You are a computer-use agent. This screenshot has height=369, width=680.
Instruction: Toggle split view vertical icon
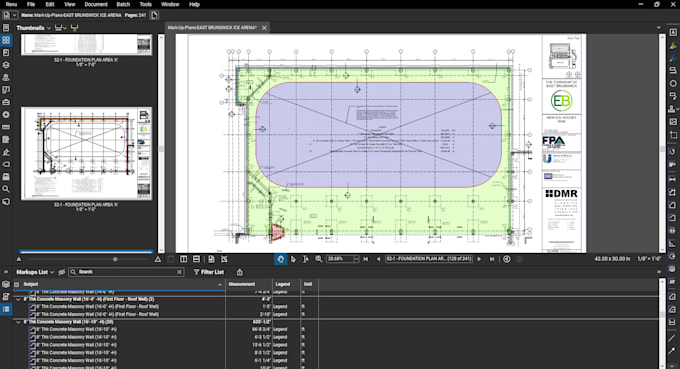(183, 259)
